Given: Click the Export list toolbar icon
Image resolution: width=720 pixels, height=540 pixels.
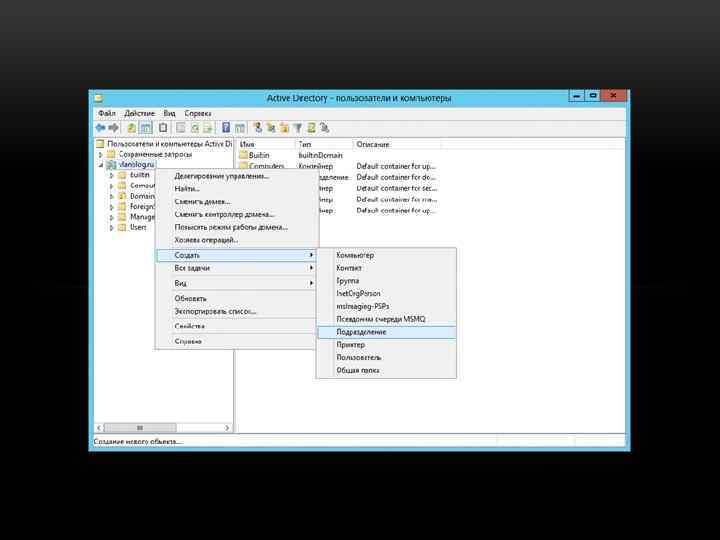Looking at the screenshot, I should tap(208, 128).
